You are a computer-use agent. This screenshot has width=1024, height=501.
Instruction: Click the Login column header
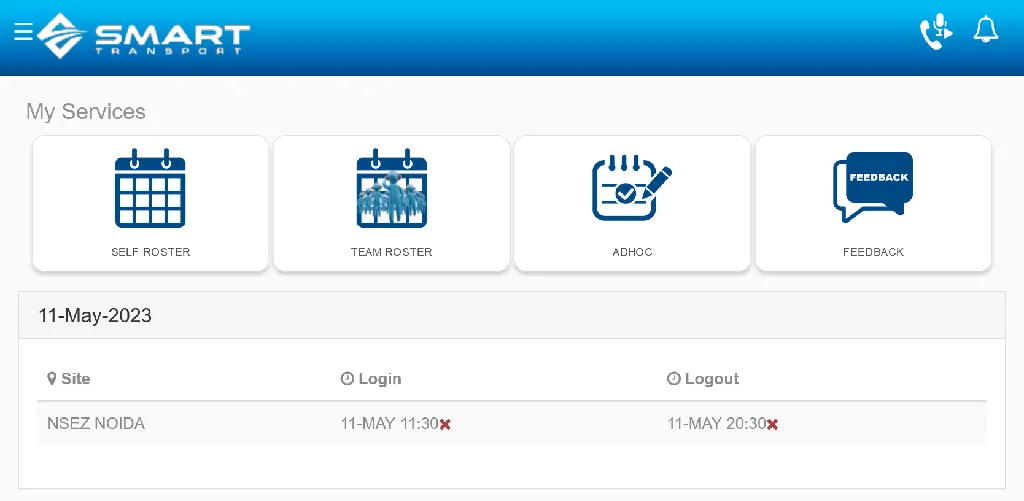[x=372, y=379]
